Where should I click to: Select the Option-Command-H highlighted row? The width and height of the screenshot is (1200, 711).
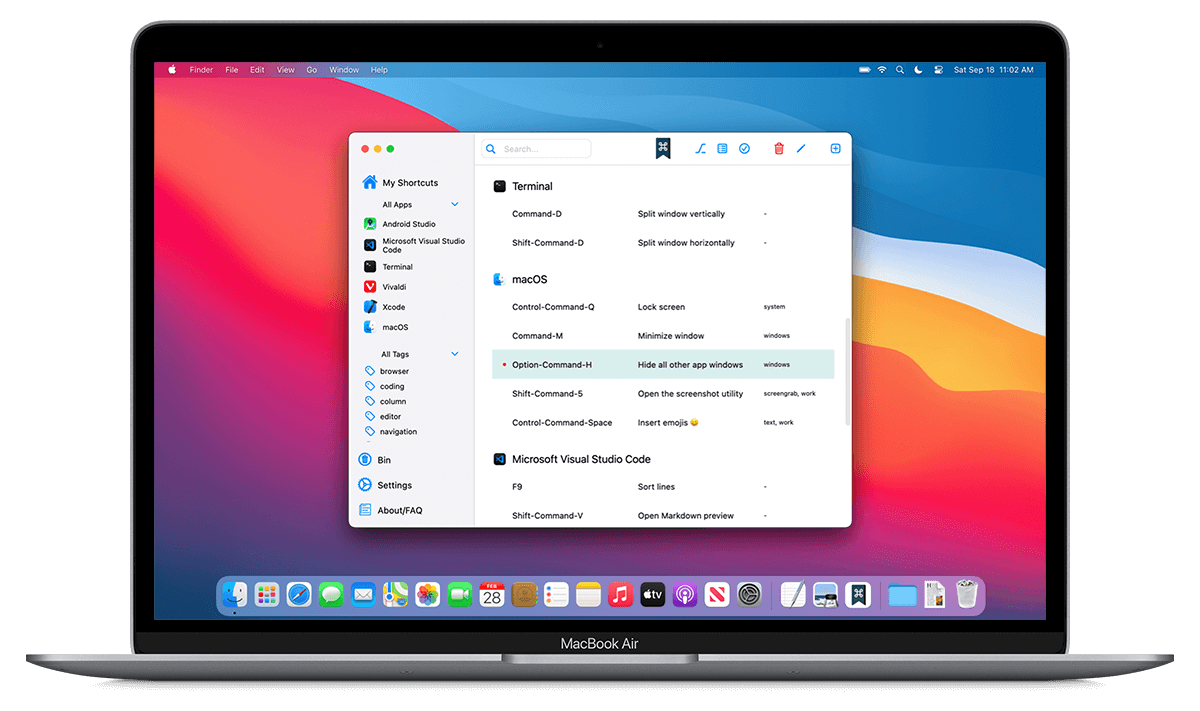point(663,365)
